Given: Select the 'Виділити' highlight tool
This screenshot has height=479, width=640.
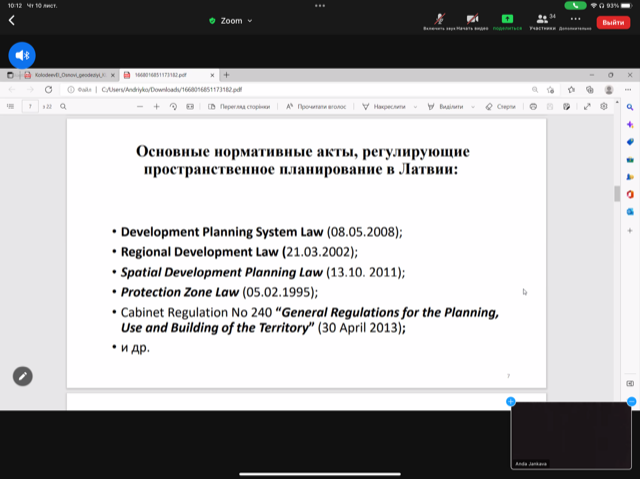Looking at the screenshot, I should [x=445, y=106].
